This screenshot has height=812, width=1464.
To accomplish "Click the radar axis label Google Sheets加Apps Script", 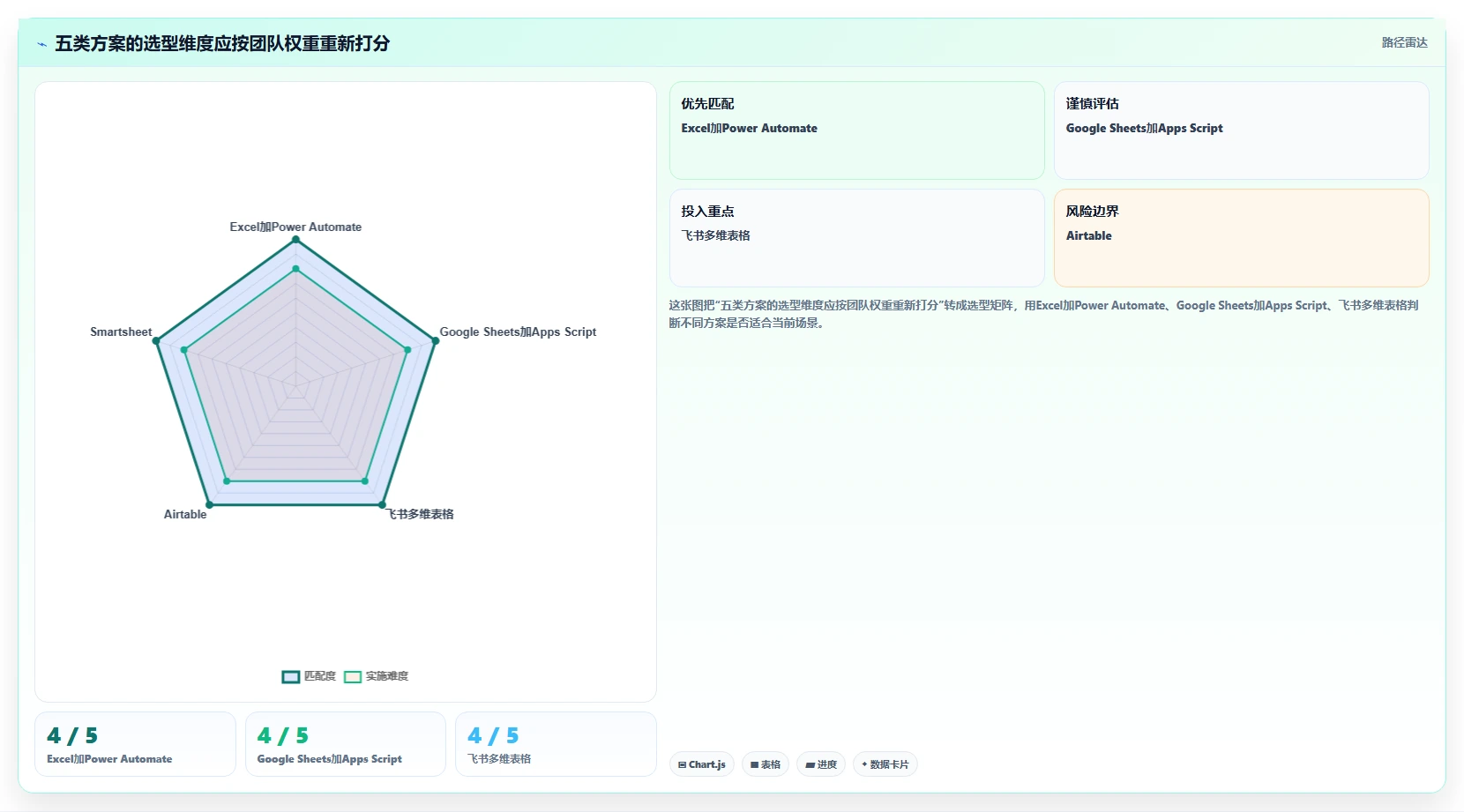I will pos(518,332).
